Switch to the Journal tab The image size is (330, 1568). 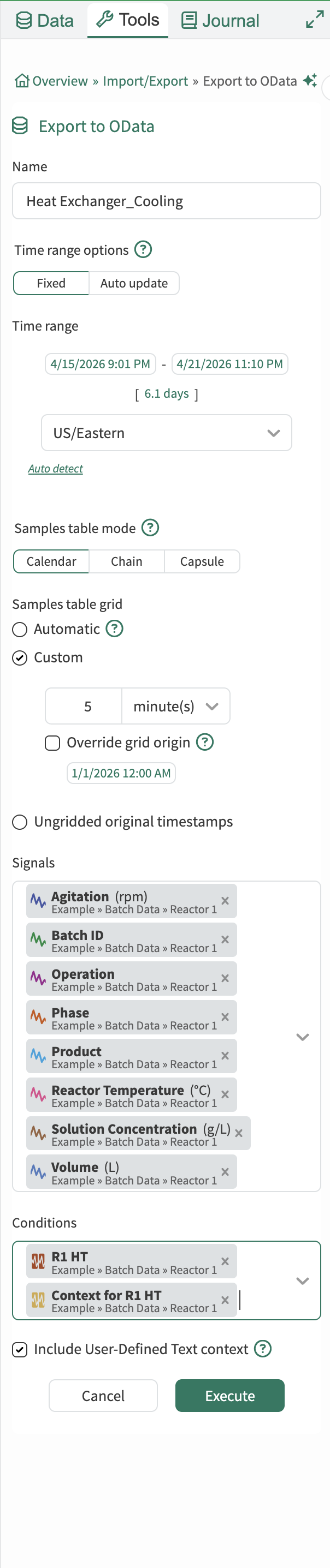(x=220, y=21)
